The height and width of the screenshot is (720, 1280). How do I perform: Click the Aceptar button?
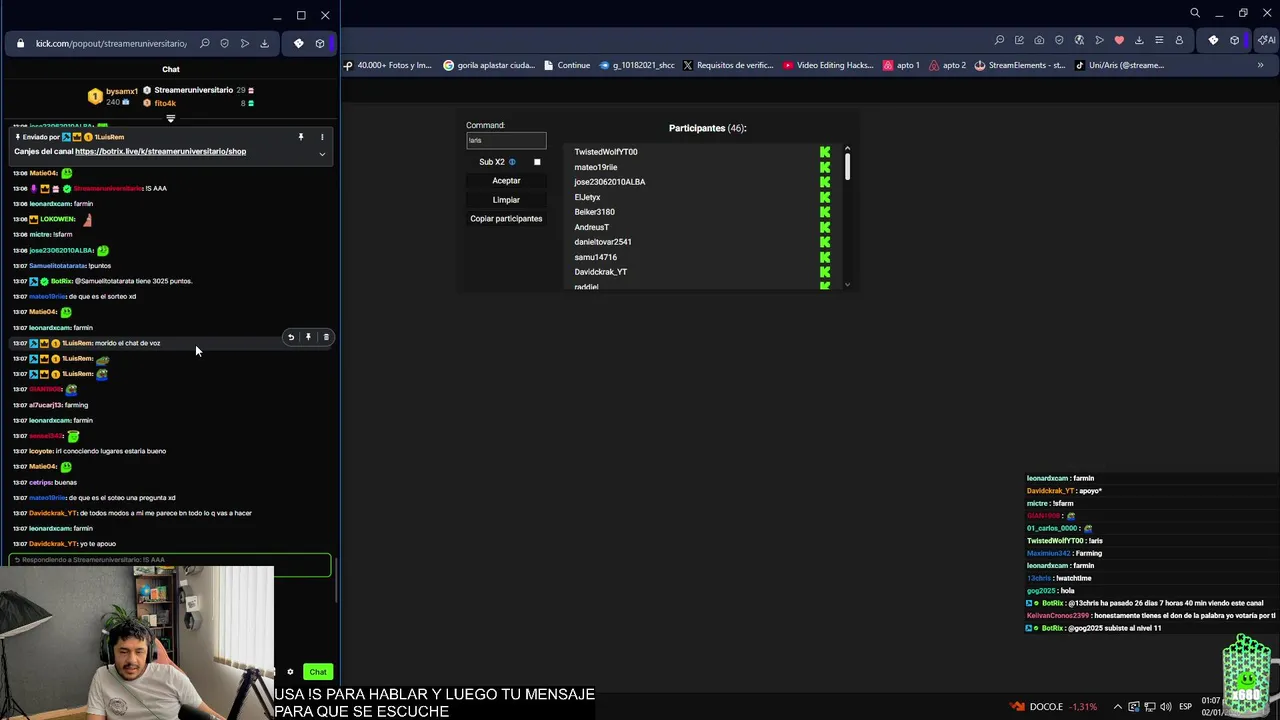506,181
